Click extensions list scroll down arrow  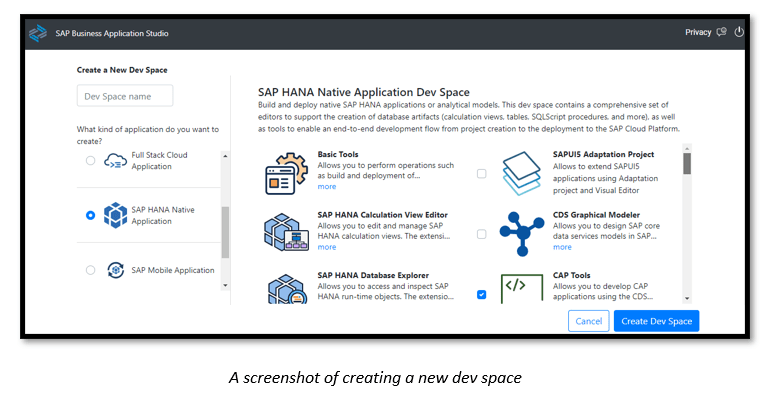coord(687,298)
